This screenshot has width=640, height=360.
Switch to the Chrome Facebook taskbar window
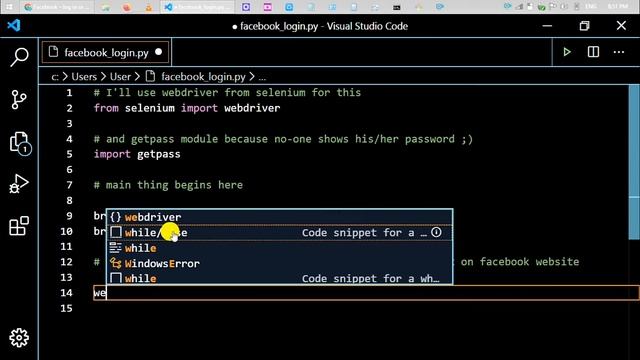[57, 7]
